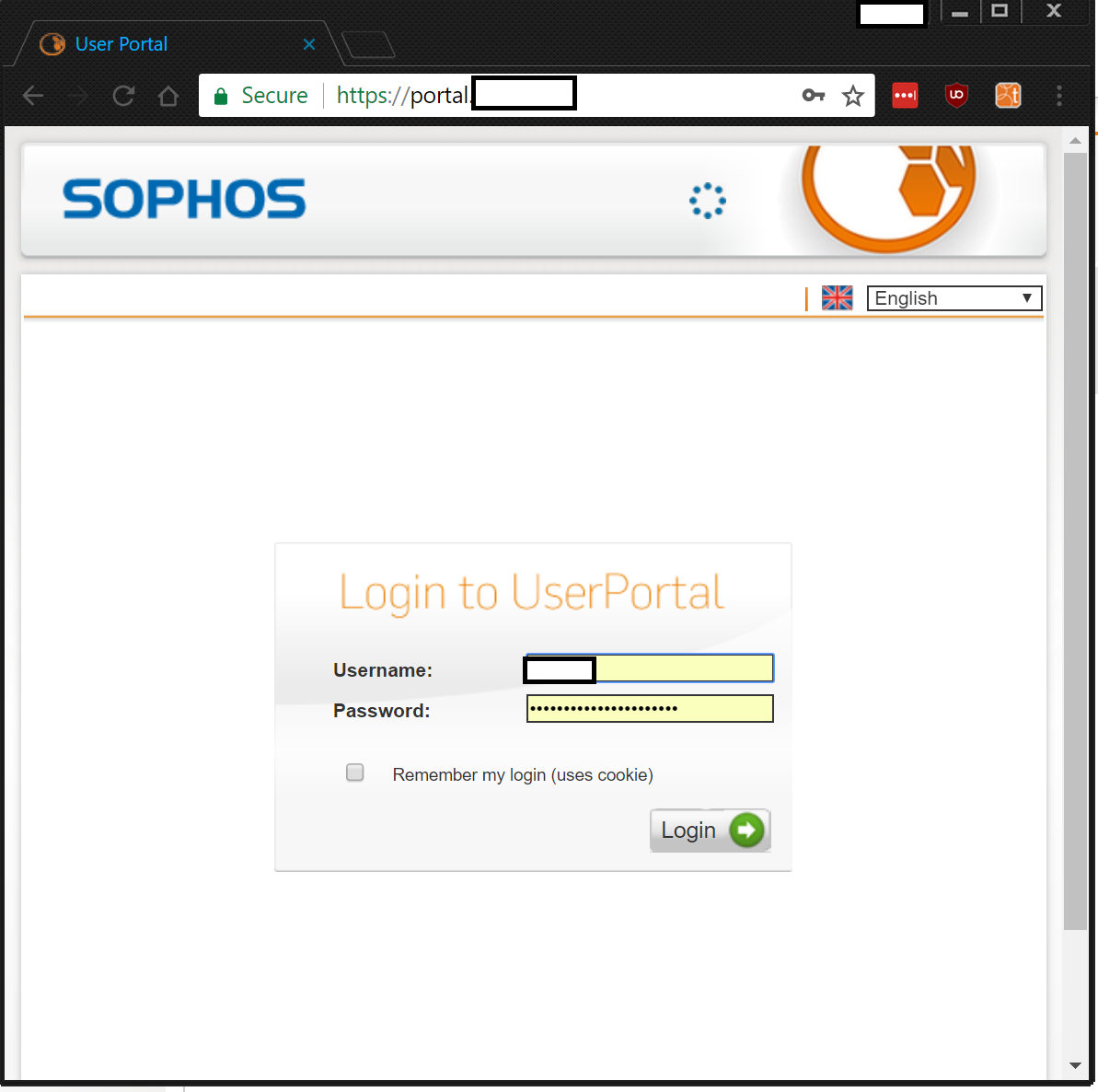Click the browser back arrow
Image resolution: width=1098 pixels, height=1092 pixels.
tap(33, 95)
